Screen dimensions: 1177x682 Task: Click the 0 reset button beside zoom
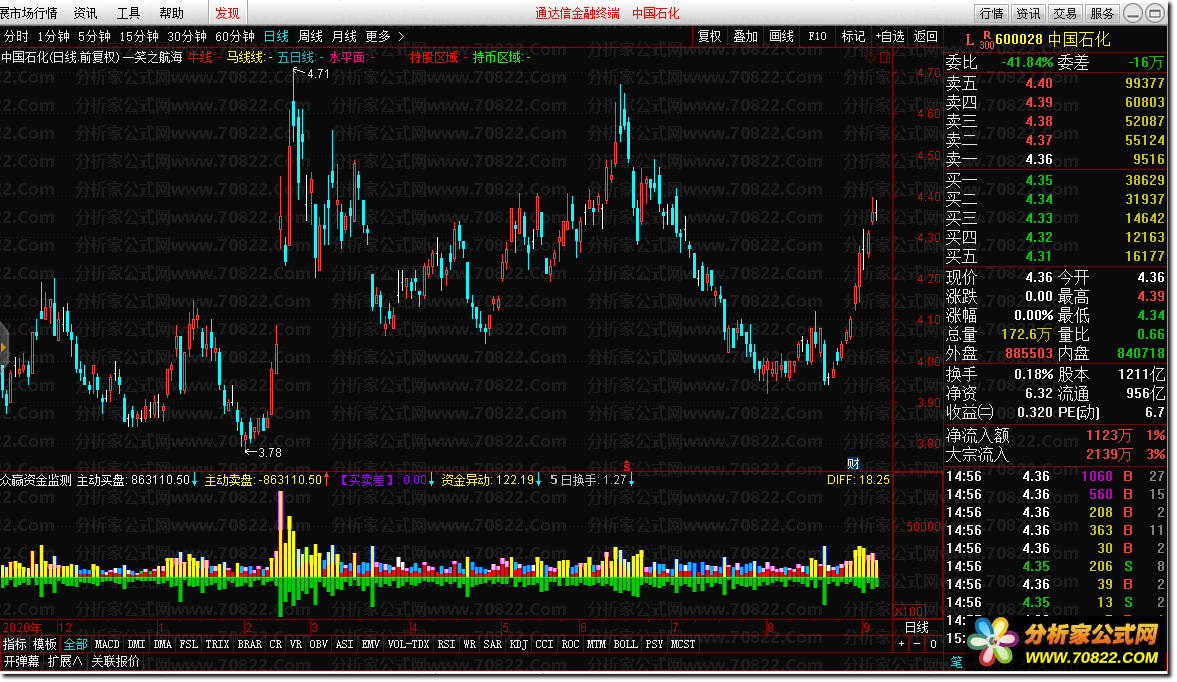[932, 644]
